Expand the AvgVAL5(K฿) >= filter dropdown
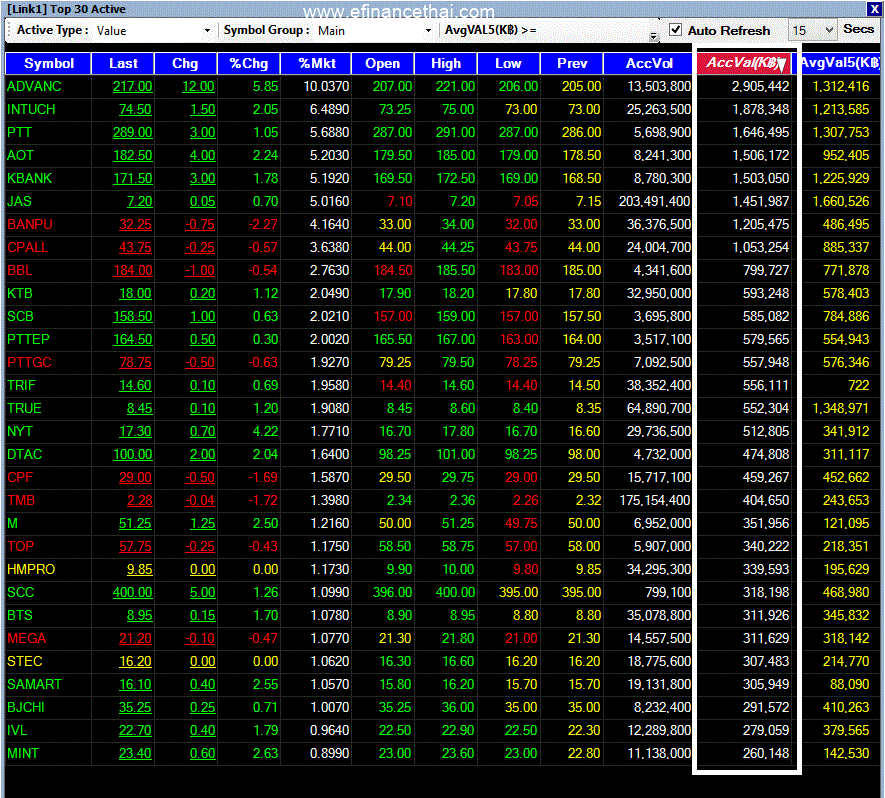The width and height of the screenshot is (885, 798). pyautogui.click(x=653, y=36)
